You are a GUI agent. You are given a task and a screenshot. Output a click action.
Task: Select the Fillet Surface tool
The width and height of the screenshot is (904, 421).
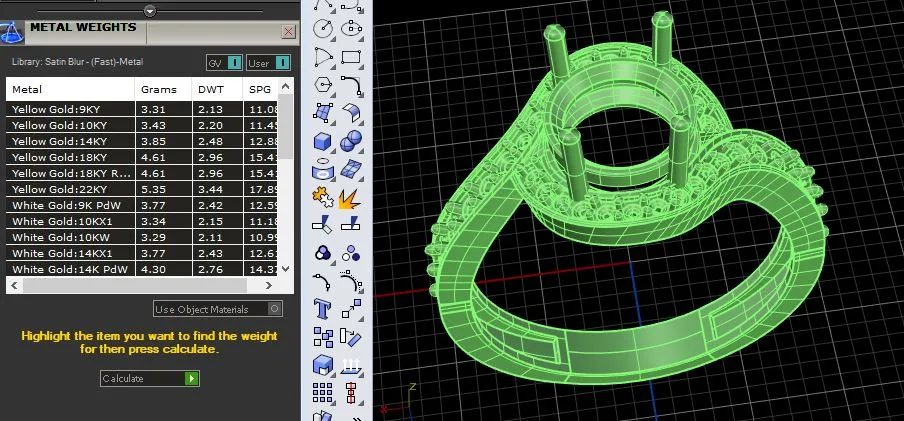pos(352,113)
